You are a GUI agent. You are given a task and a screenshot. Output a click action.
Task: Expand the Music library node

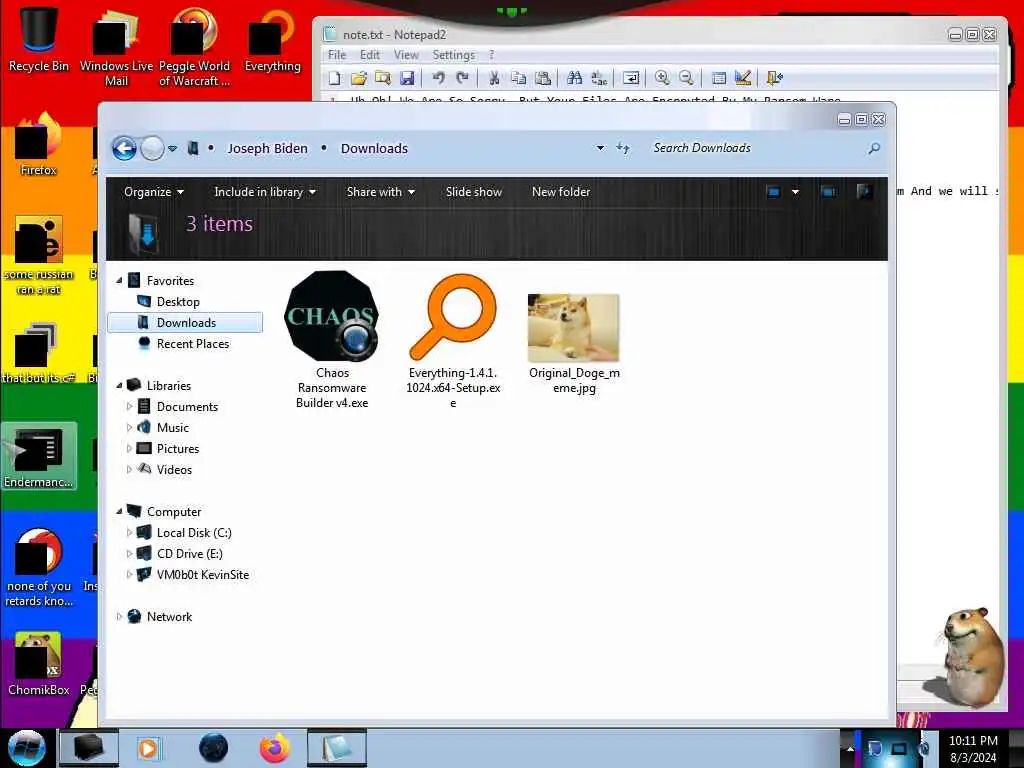[x=129, y=427]
